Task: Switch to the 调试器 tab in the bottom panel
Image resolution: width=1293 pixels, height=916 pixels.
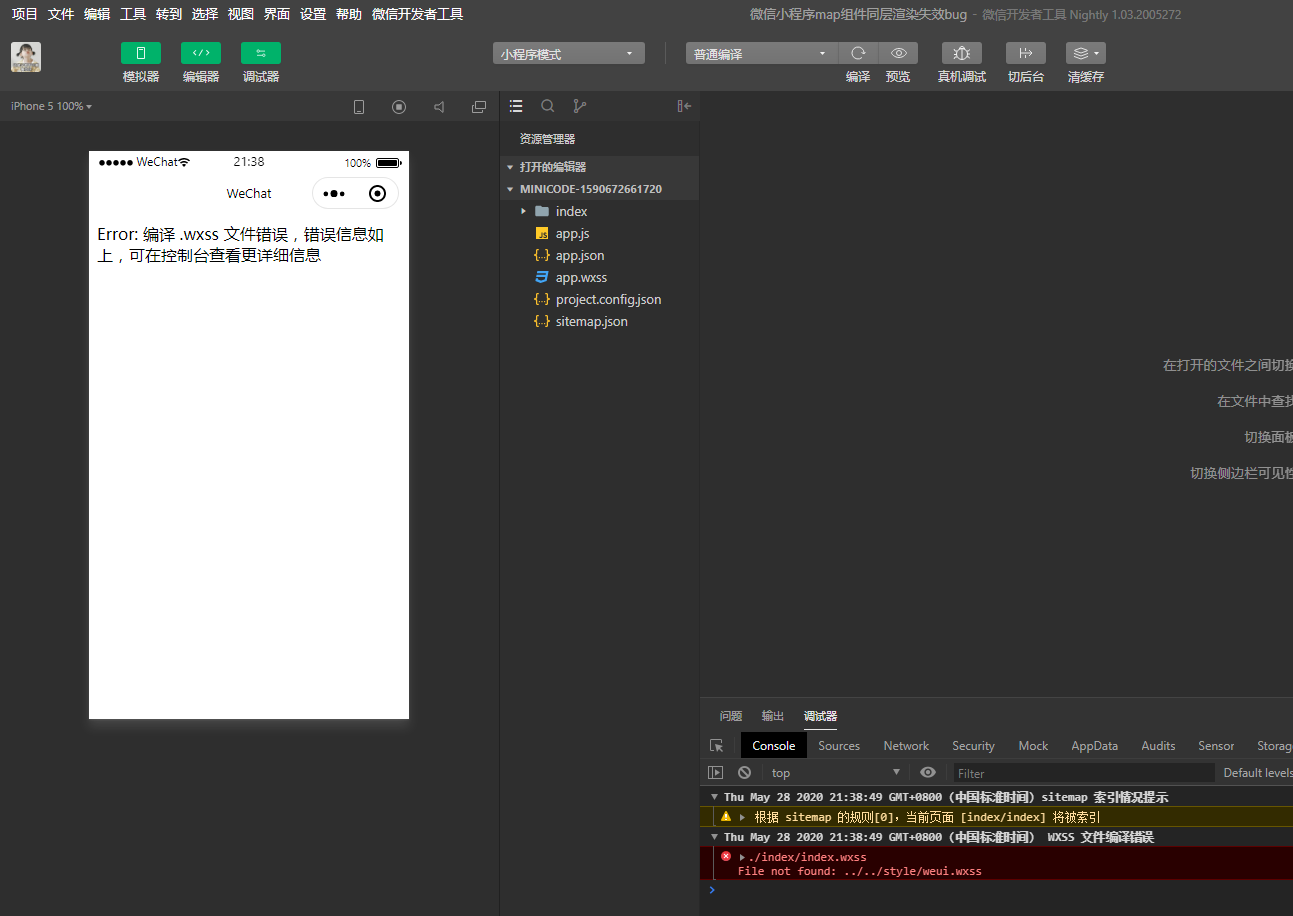Action: [820, 716]
